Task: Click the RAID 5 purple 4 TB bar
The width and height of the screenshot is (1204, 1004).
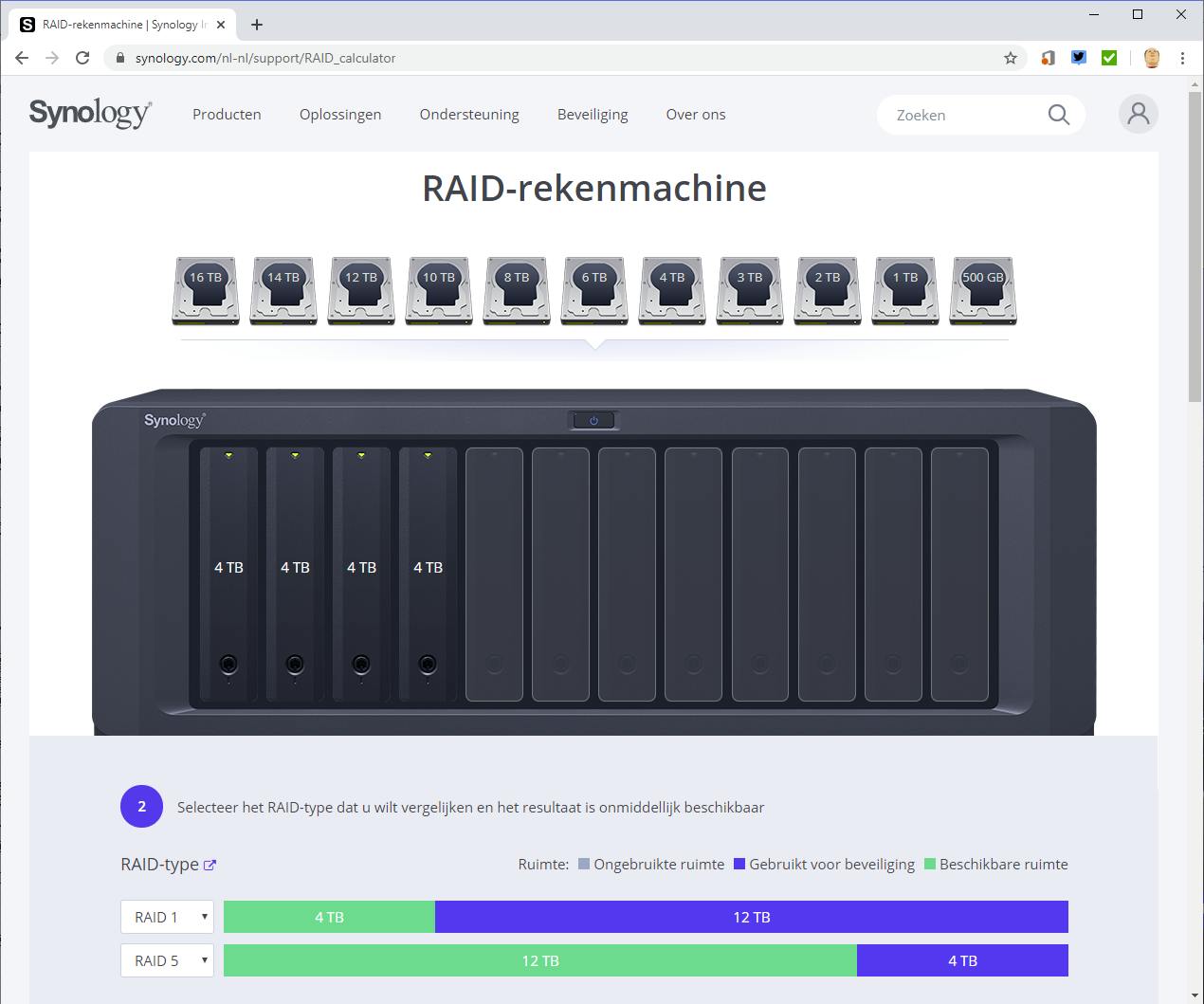Action: pyautogui.click(x=962, y=960)
